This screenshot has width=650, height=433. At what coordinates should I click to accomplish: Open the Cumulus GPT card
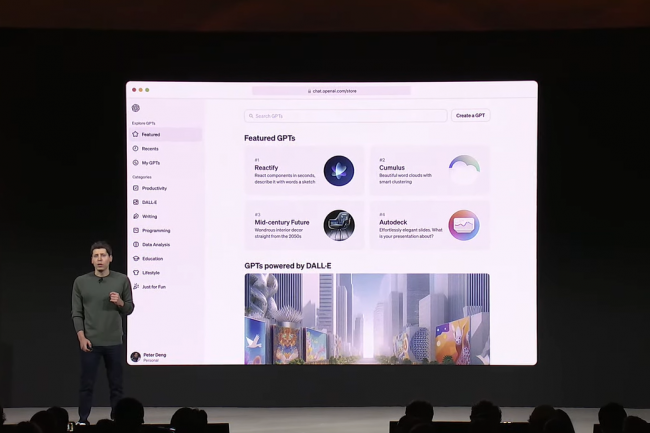429,170
